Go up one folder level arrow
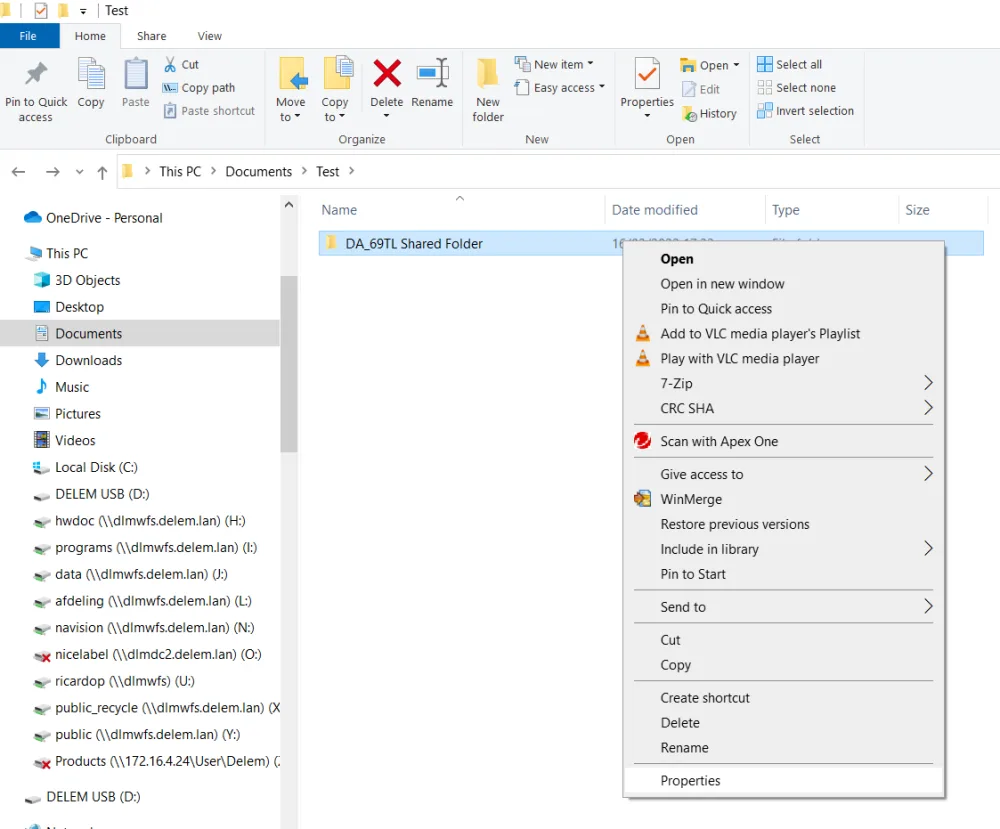This screenshot has height=829, width=1000. [102, 172]
